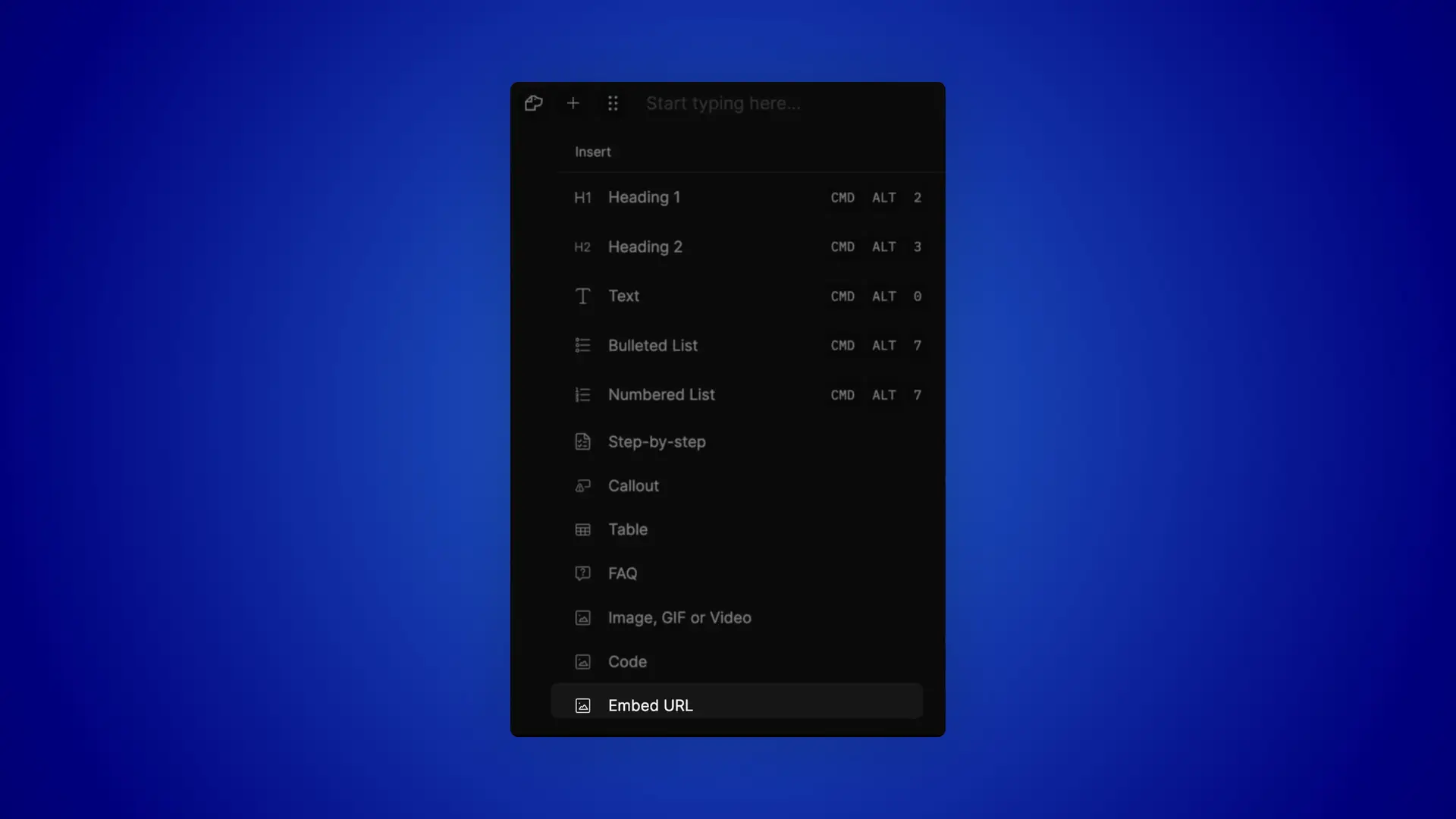1456x819 pixels.
Task: Open the Insert section header
Action: pyautogui.click(x=593, y=152)
